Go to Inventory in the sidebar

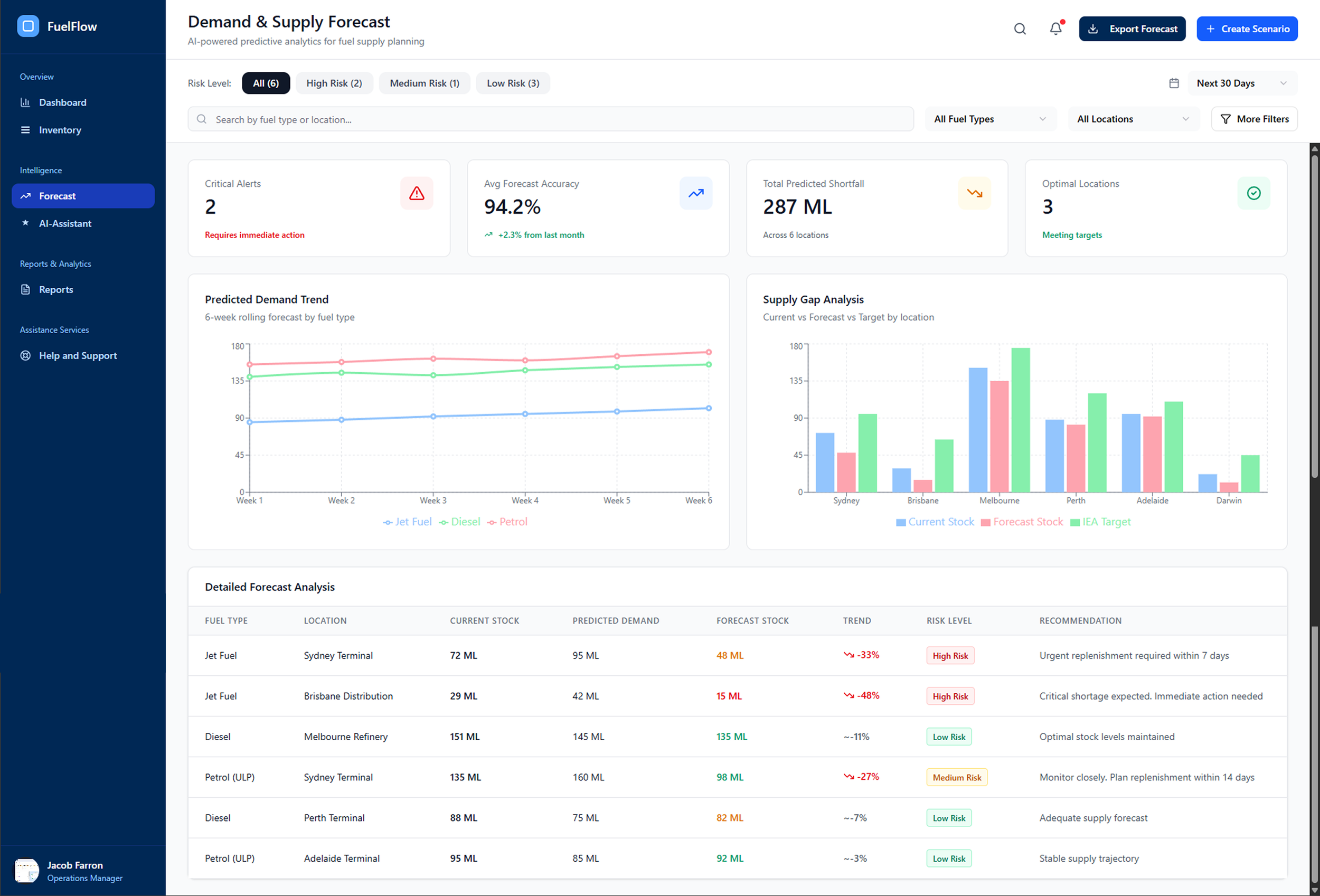(x=60, y=130)
